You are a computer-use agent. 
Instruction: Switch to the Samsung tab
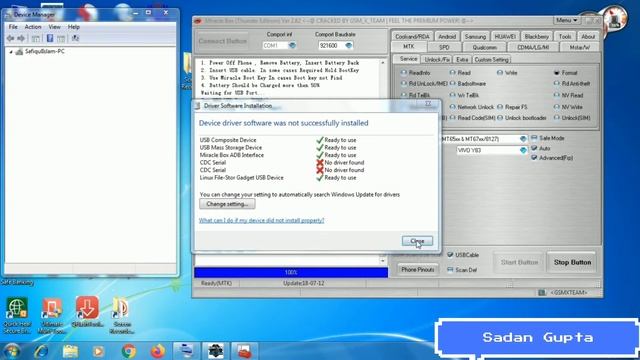(x=475, y=36)
